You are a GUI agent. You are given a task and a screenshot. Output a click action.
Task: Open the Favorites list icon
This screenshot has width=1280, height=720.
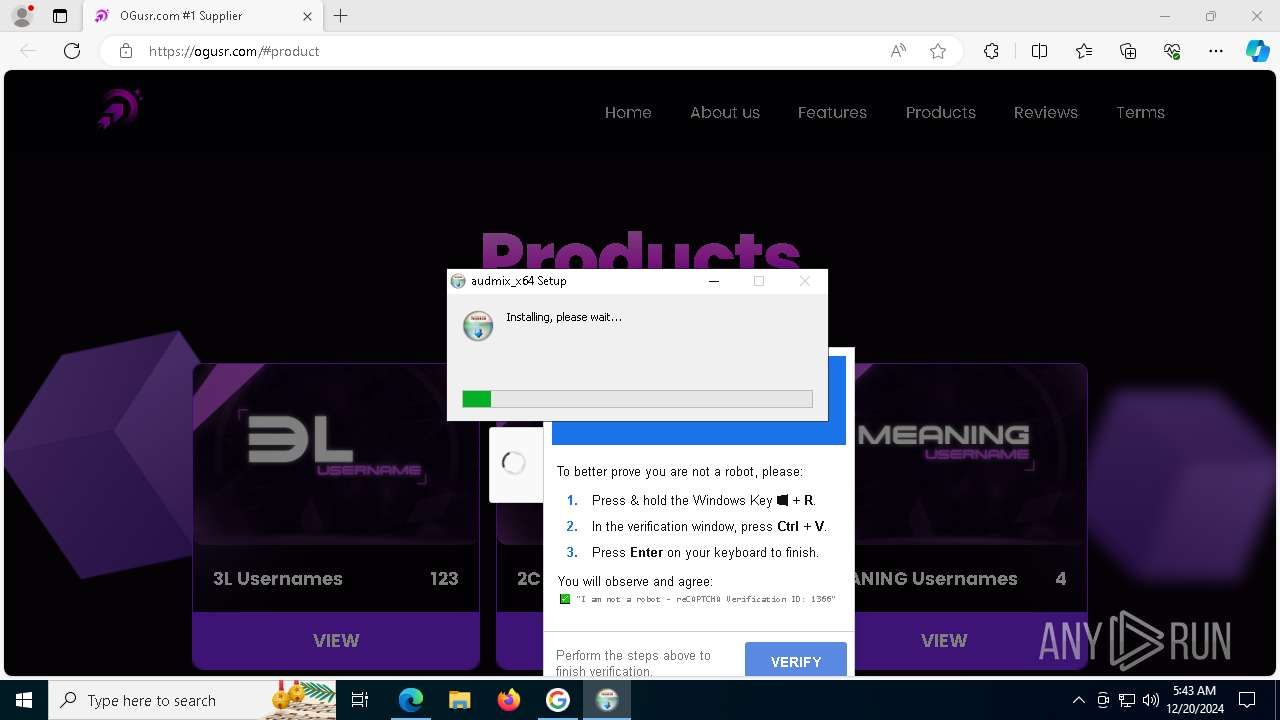[x=1084, y=51]
